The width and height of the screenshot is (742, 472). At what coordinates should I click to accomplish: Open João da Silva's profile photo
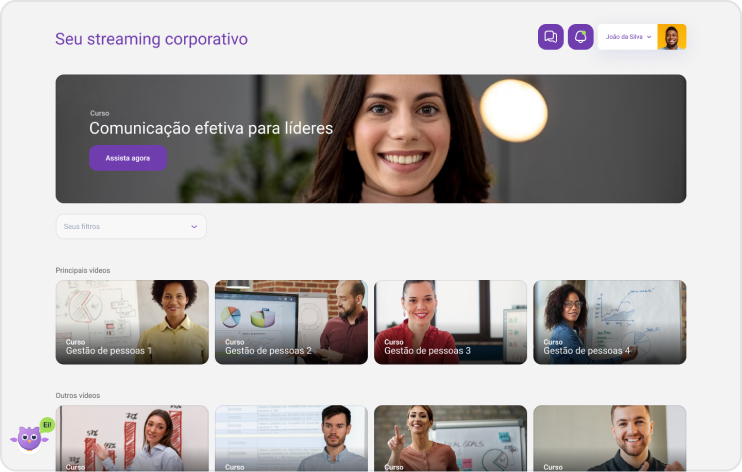[671, 37]
